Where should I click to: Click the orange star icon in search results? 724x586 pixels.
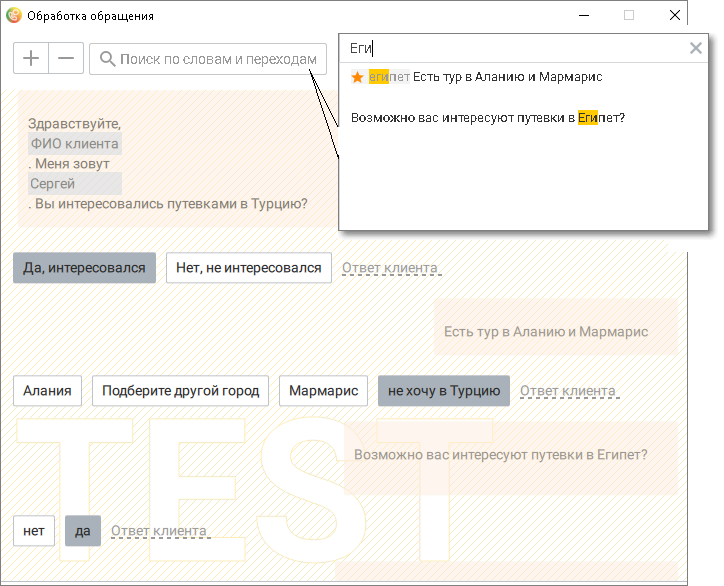click(357, 77)
